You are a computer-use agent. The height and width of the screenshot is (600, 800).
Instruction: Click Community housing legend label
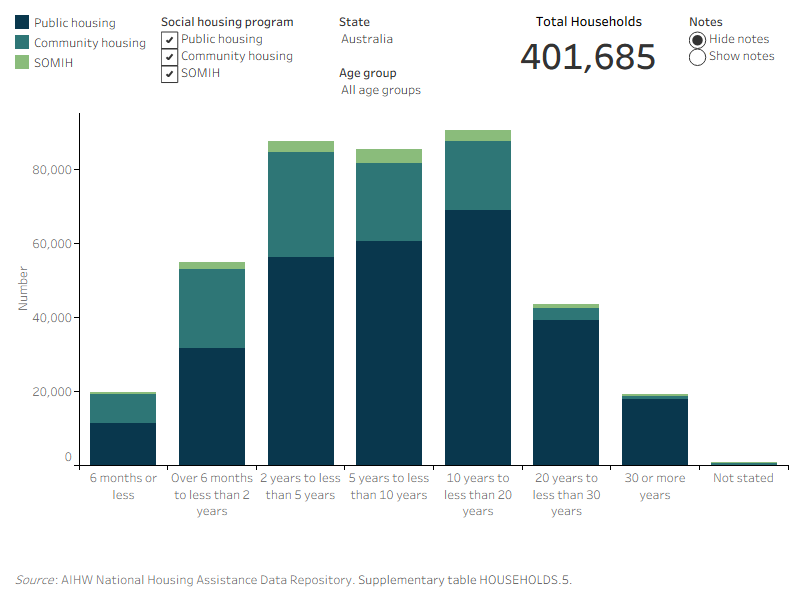click(90, 43)
